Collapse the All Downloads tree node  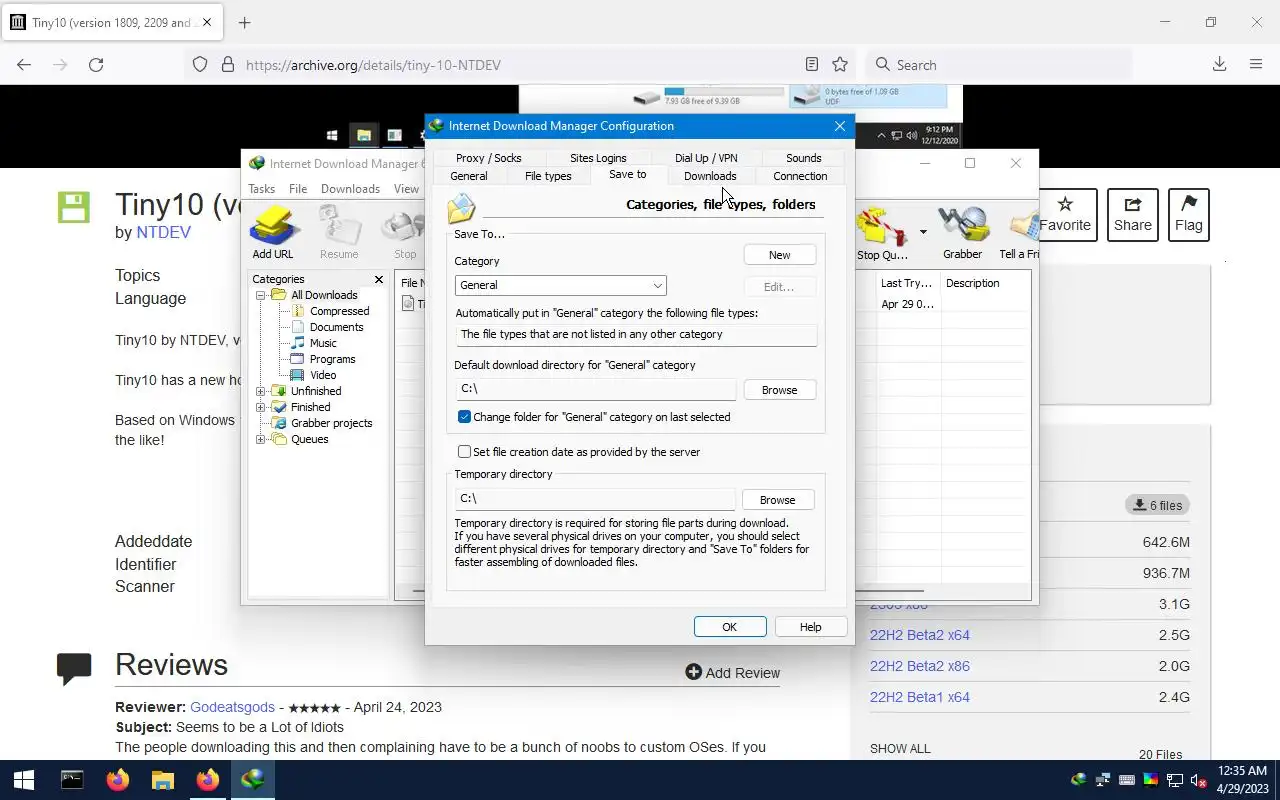[x=261, y=295]
